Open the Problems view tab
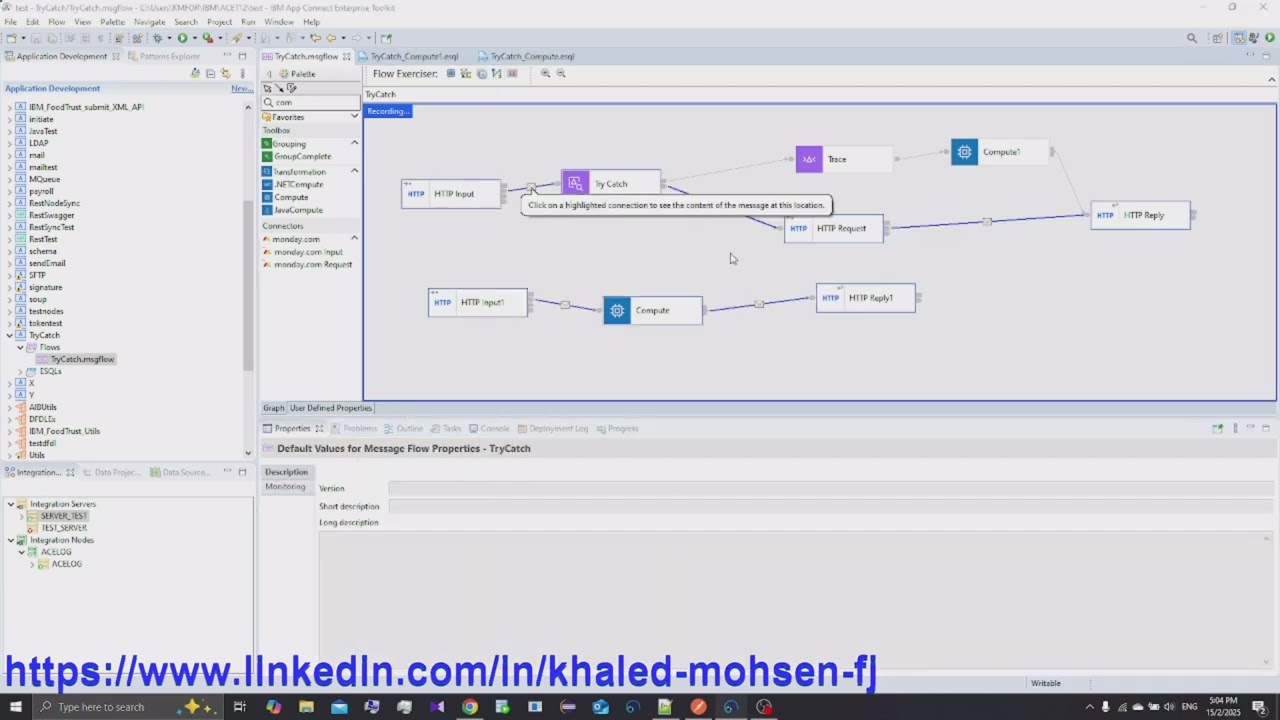 354,428
